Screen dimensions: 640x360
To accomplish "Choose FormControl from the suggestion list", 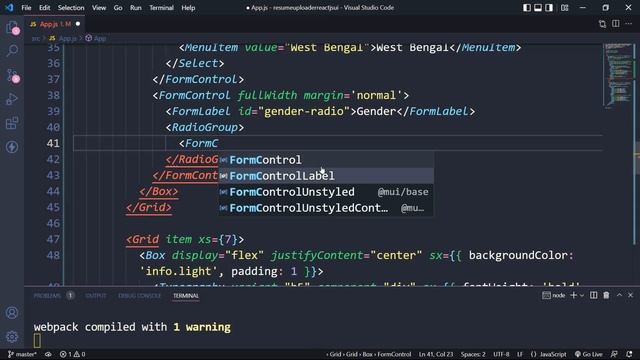I will [x=326, y=160].
